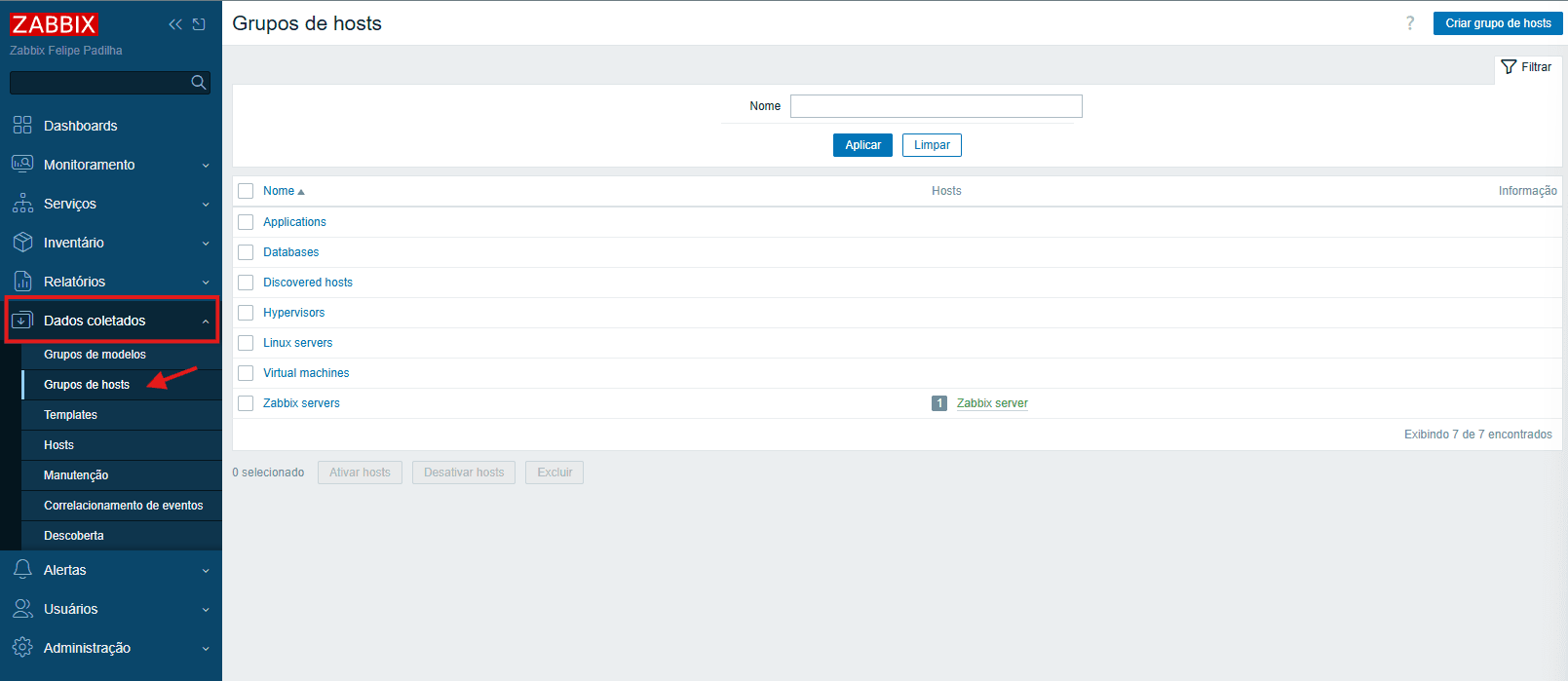Expand the Relatórios menu chevron
Viewport: 1568px width, 681px height.
click(206, 283)
